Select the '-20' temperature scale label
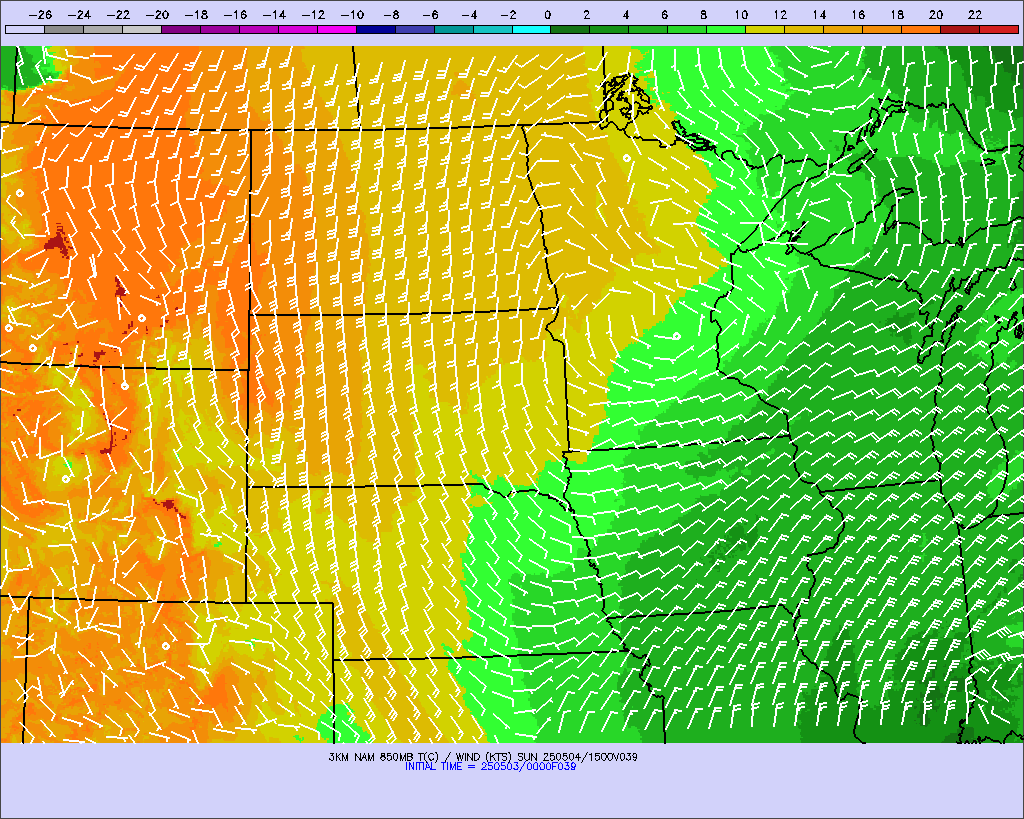The width and height of the screenshot is (1024, 819). (x=157, y=15)
